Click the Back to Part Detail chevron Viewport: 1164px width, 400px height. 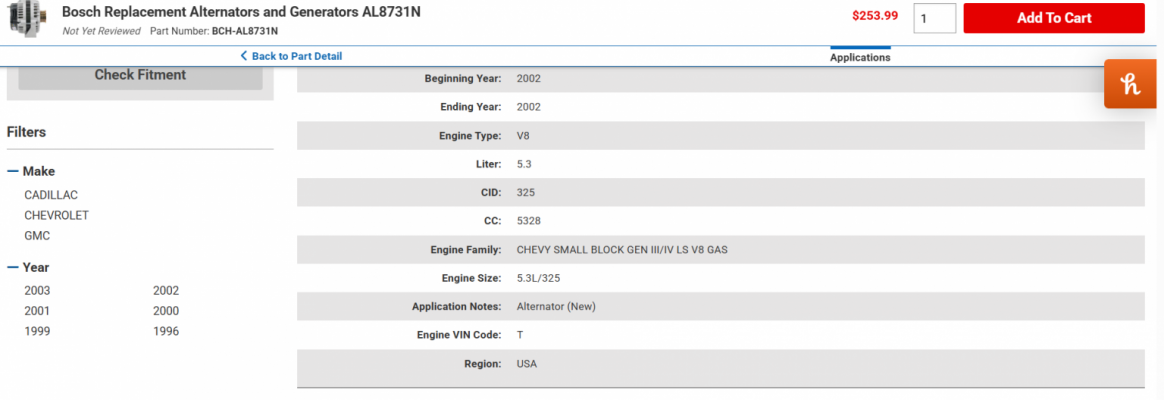click(243, 56)
